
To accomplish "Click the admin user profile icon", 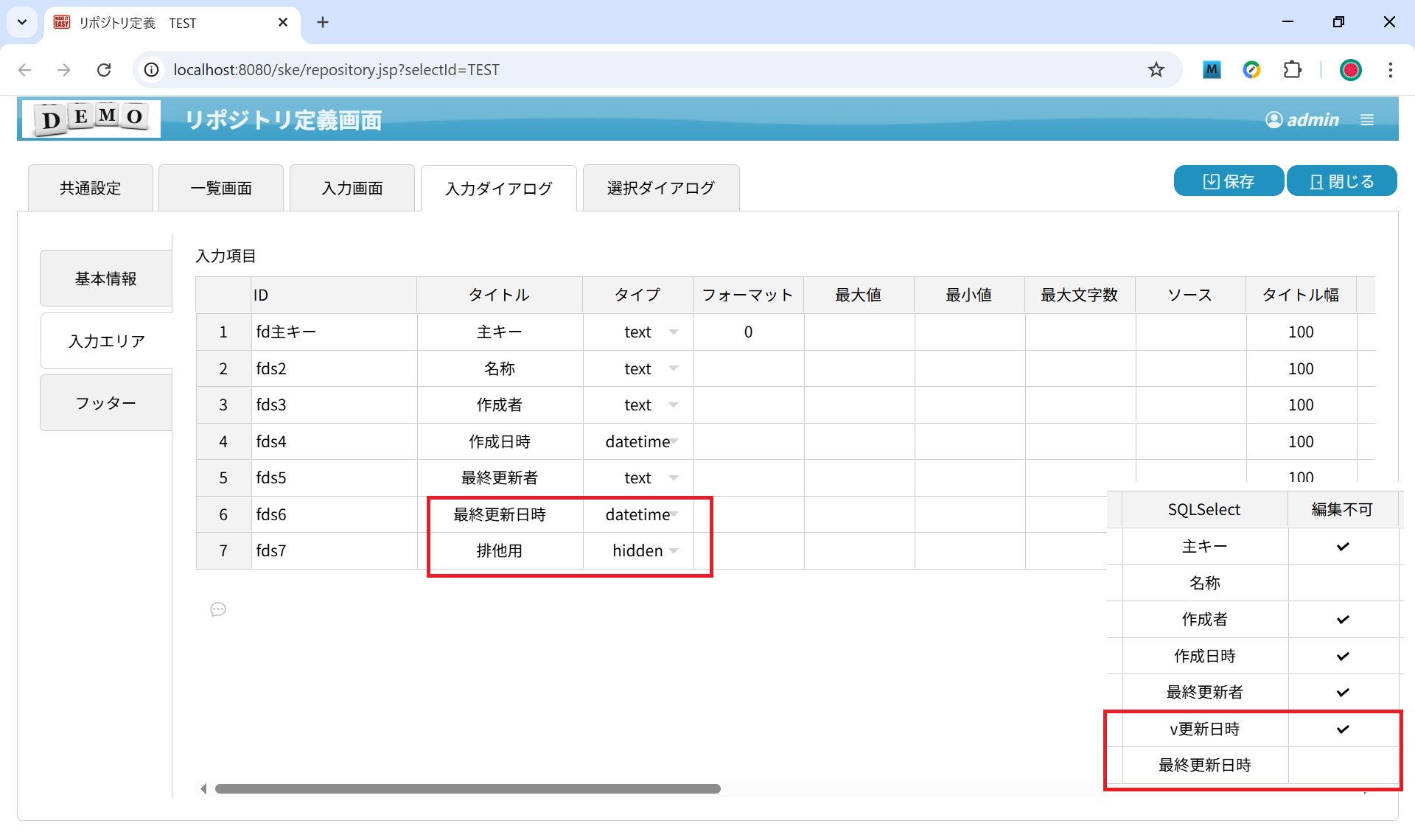I will [1273, 119].
